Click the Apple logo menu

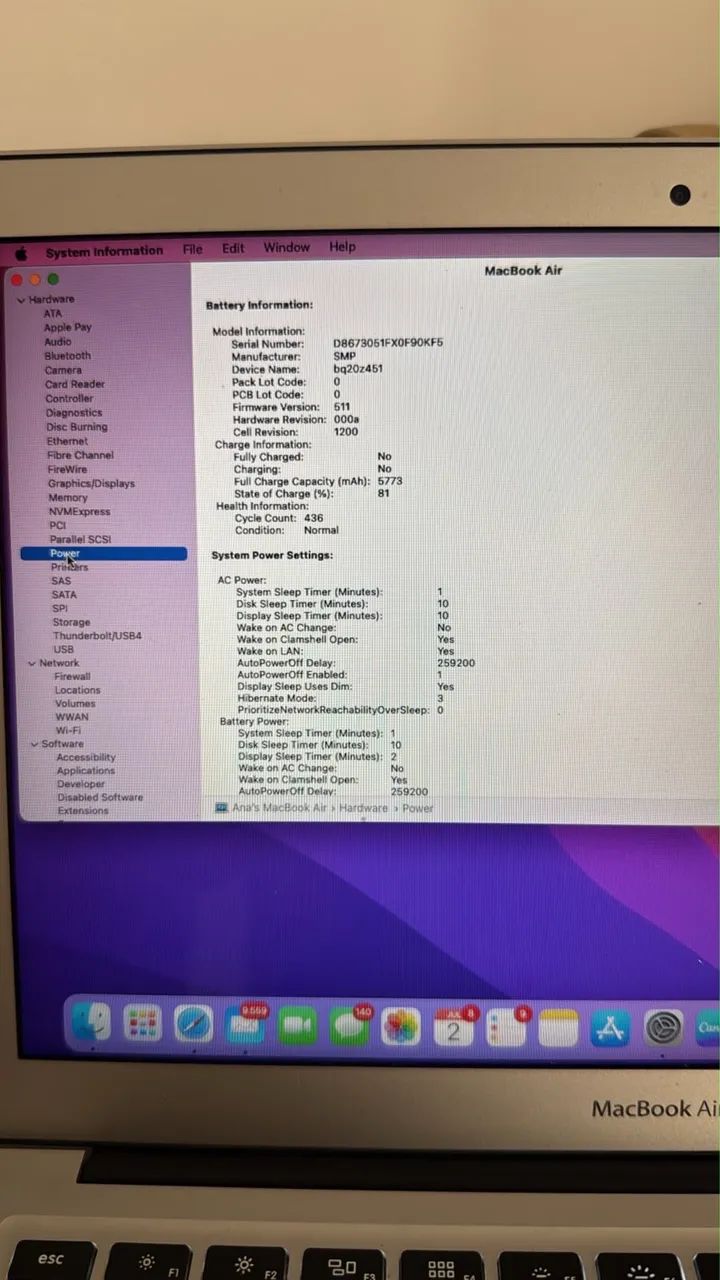(x=21, y=253)
